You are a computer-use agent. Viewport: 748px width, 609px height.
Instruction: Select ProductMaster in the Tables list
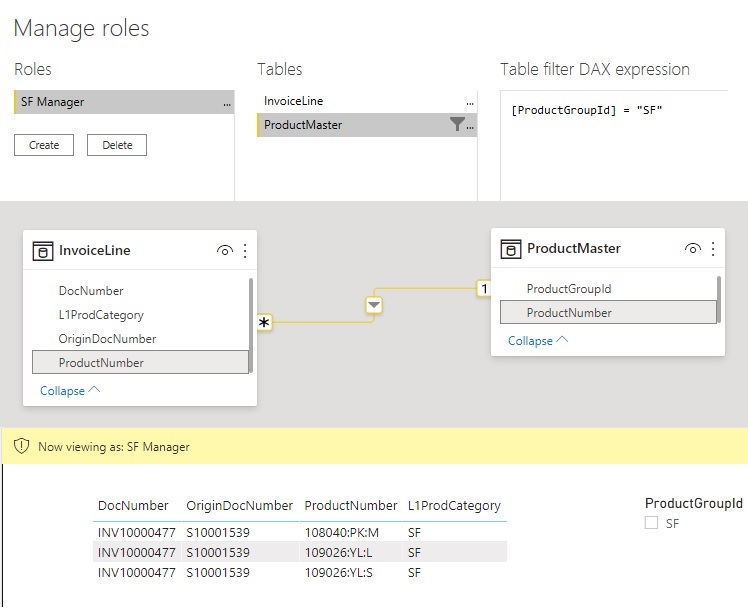pyautogui.click(x=366, y=125)
